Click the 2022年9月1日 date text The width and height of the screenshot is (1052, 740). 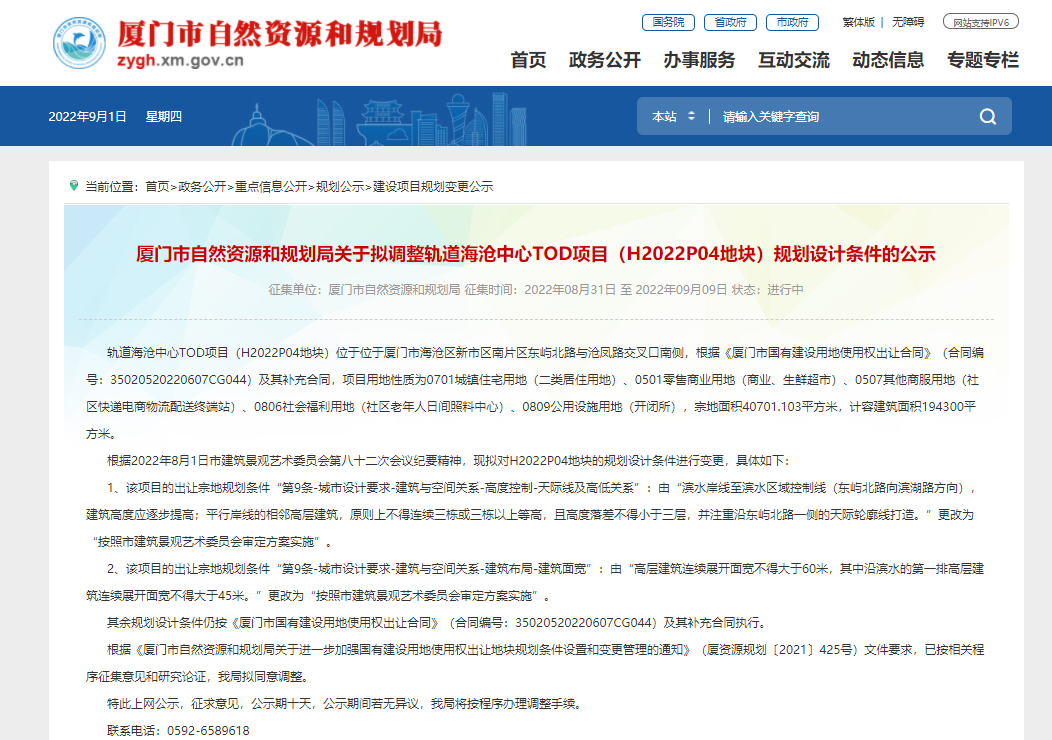coord(87,117)
